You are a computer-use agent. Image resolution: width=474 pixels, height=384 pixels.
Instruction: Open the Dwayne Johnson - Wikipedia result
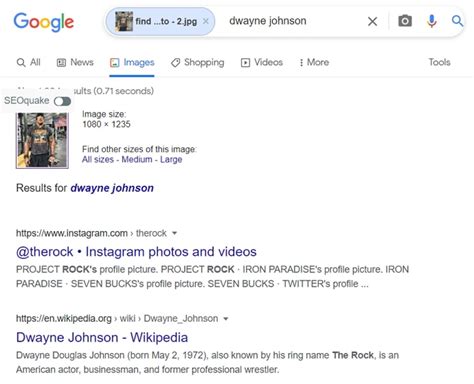tap(102, 337)
